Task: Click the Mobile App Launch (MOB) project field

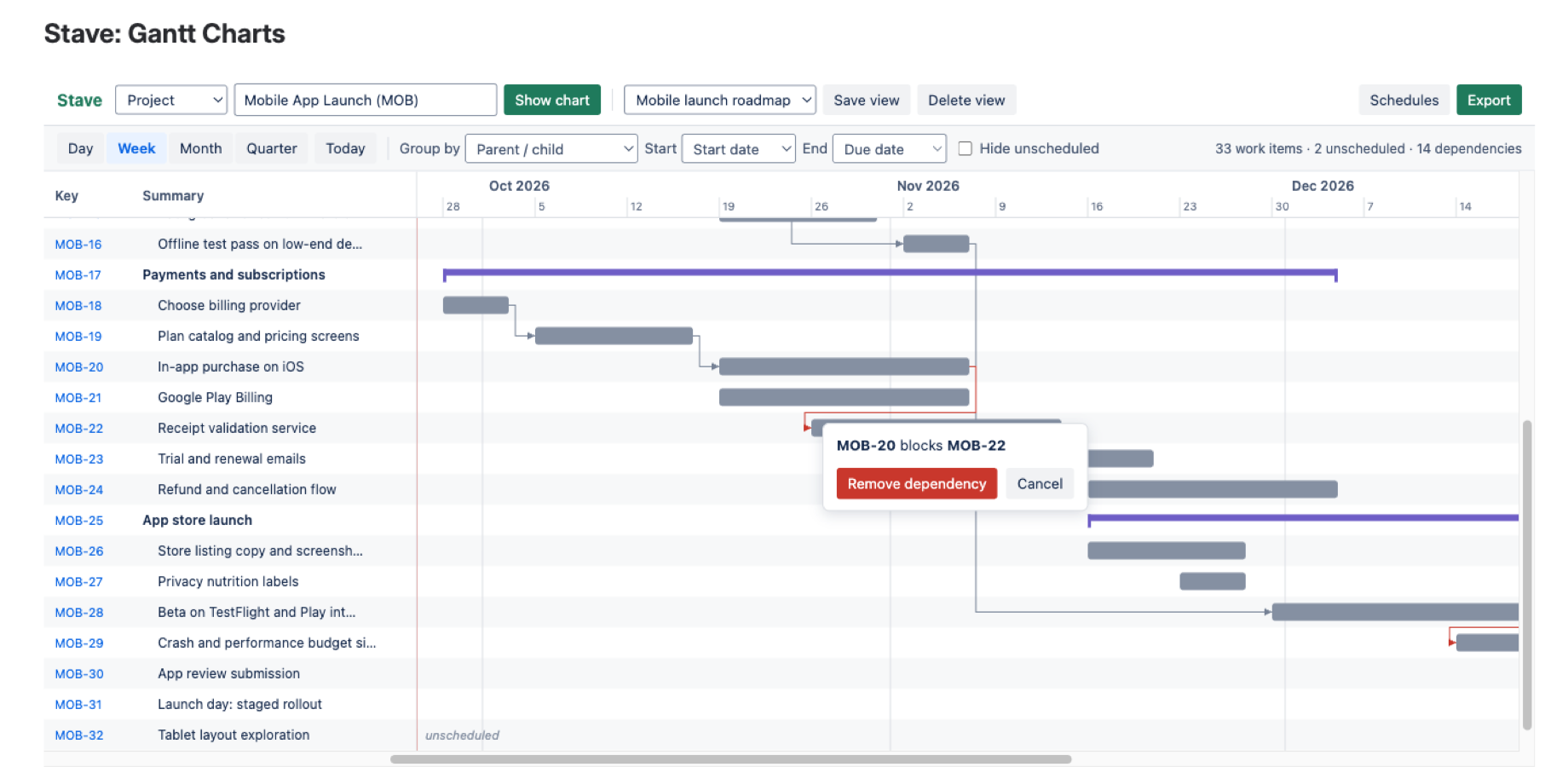Action: pos(366,100)
